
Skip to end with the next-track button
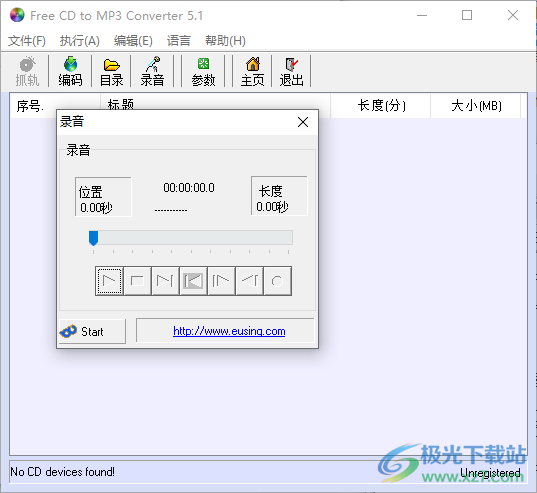[165, 281]
